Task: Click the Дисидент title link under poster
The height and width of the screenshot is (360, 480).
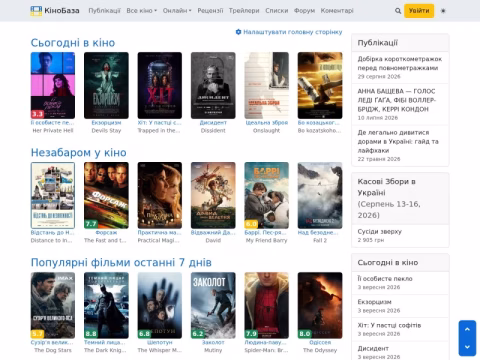Action: (213, 123)
